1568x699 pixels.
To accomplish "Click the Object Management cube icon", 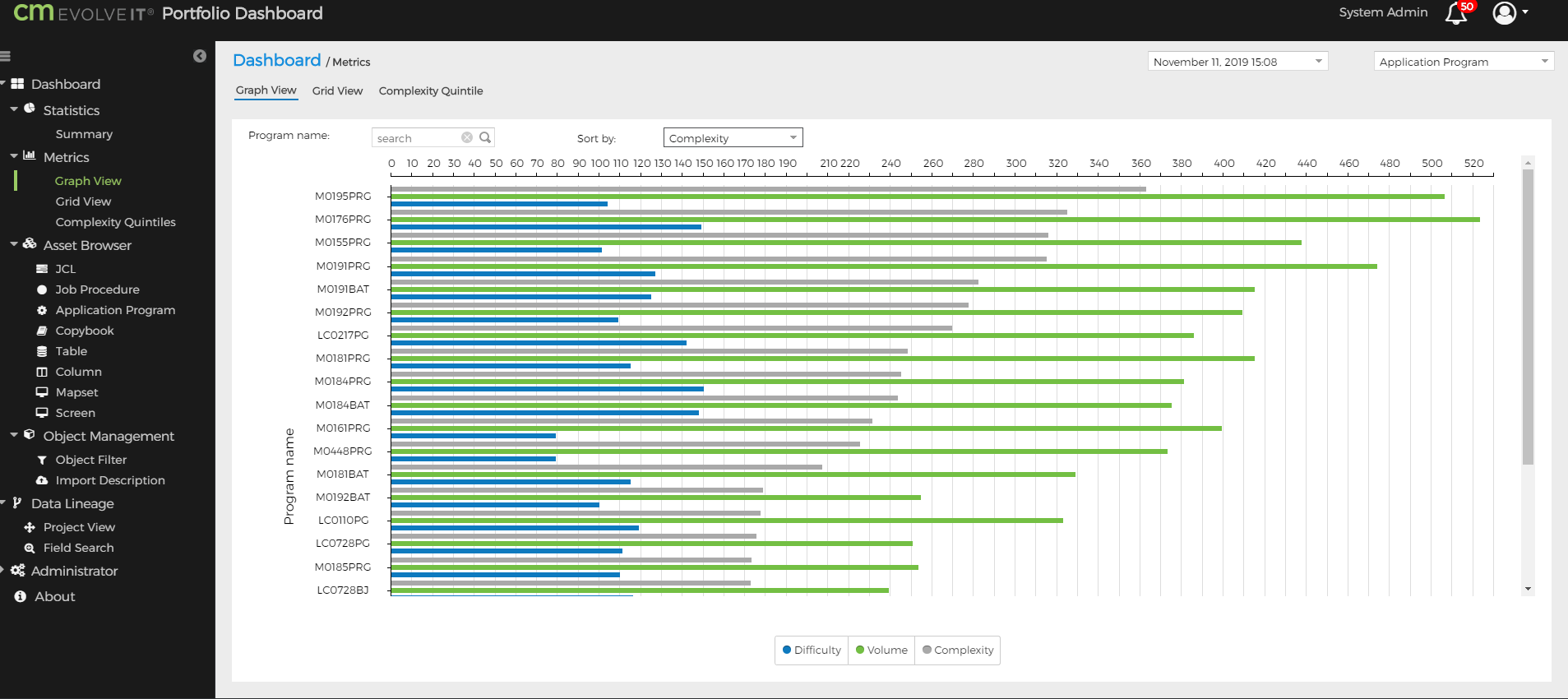I will pos(30,434).
